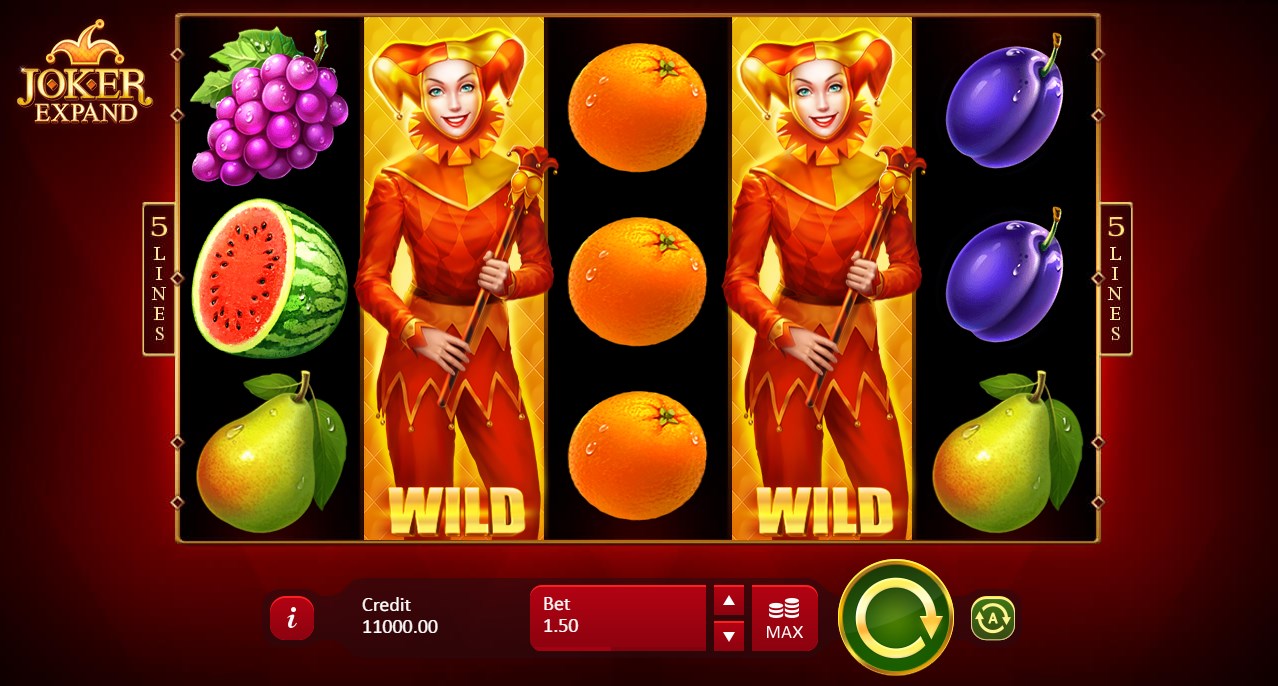Click the bottom orange symbol
This screenshot has width=1278, height=686.
(637, 455)
